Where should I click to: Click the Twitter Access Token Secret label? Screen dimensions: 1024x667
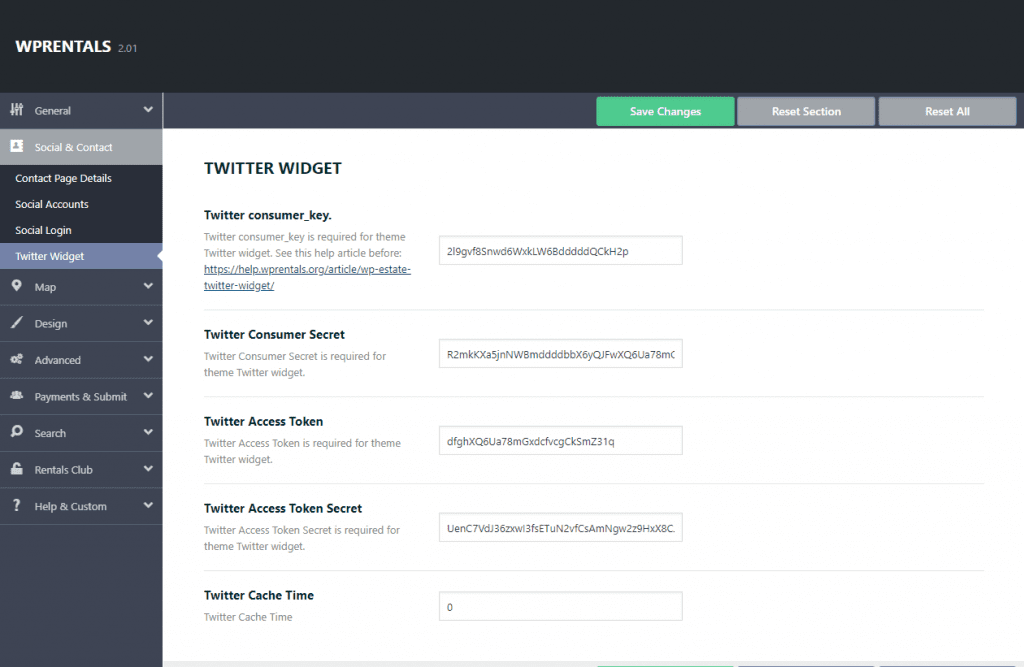283,508
